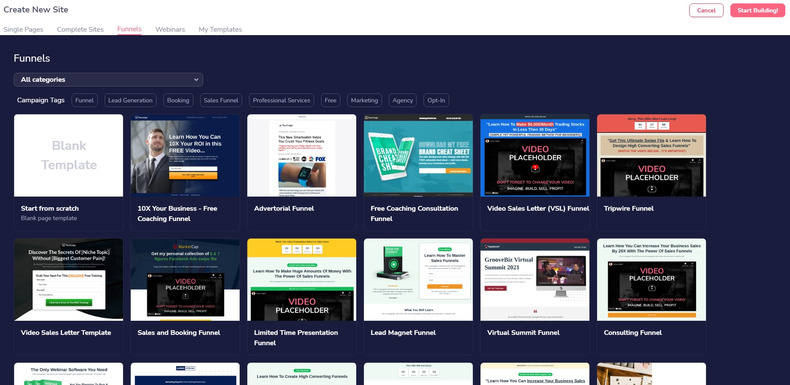Click the 'Video Sales Letter Template' title
Viewport: 790px width, 385px height.
[66, 333]
